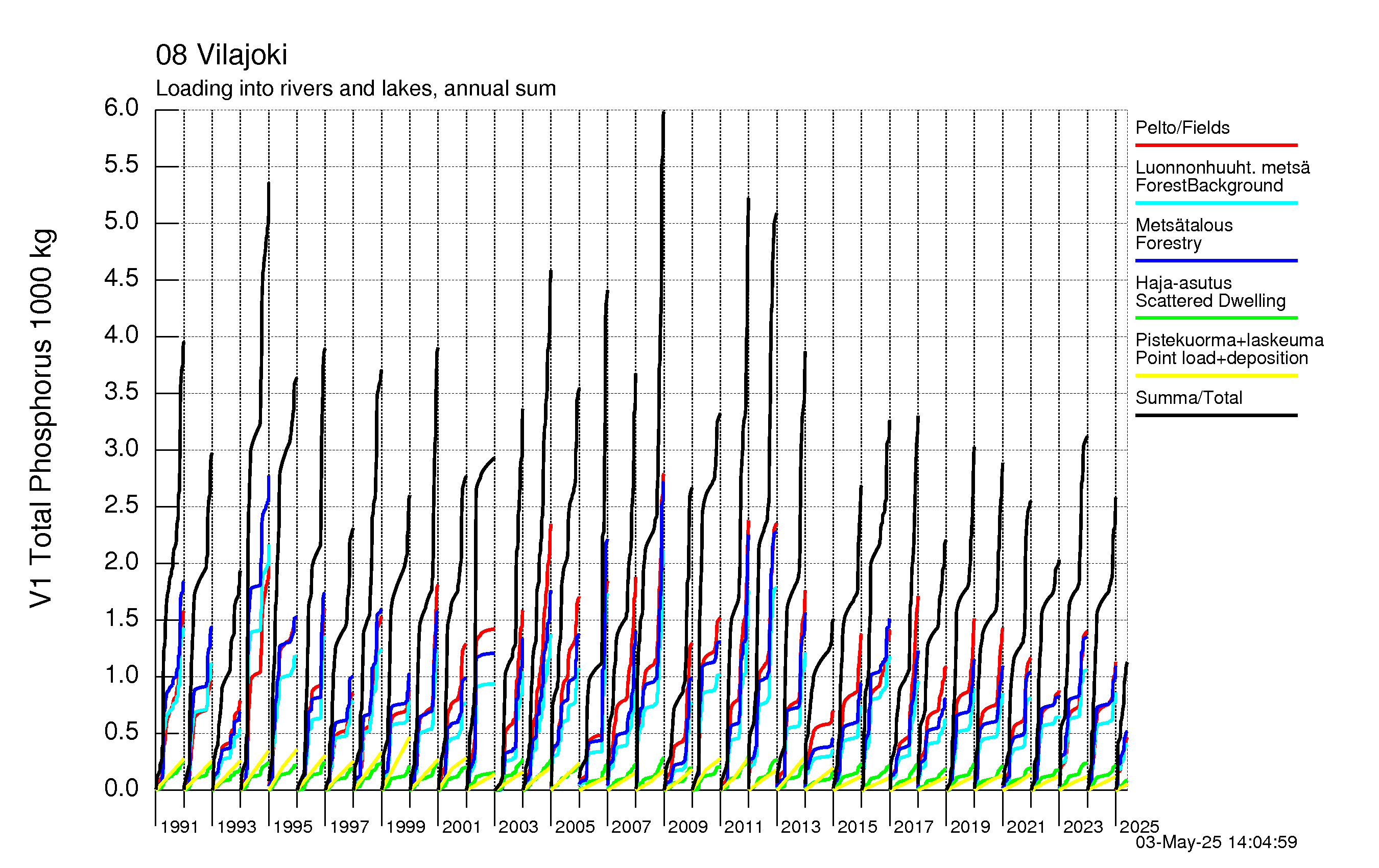
Task: Select the 'Scattered Dwelling' legend label
Action: click(1210, 301)
